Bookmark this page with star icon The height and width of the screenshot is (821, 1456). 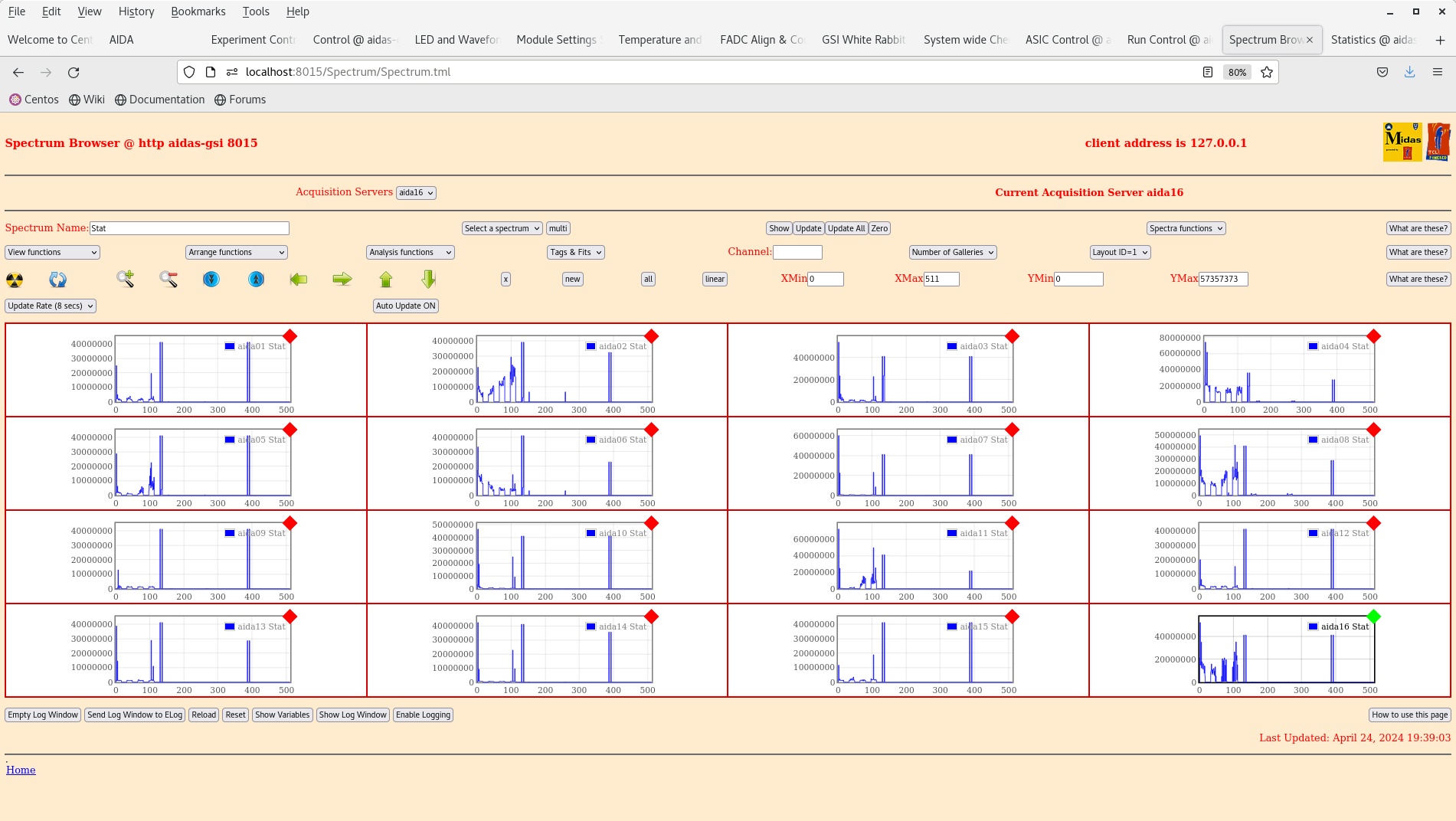pyautogui.click(x=1267, y=72)
